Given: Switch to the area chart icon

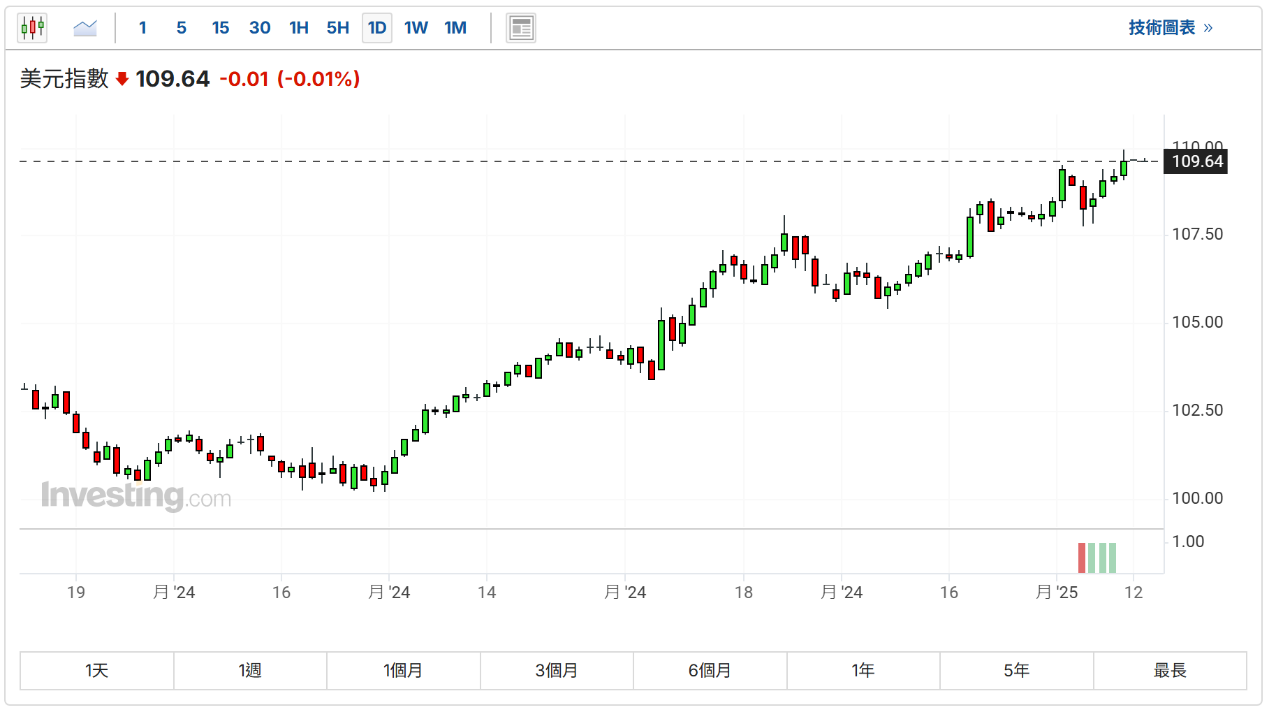Looking at the screenshot, I should pos(85,28).
